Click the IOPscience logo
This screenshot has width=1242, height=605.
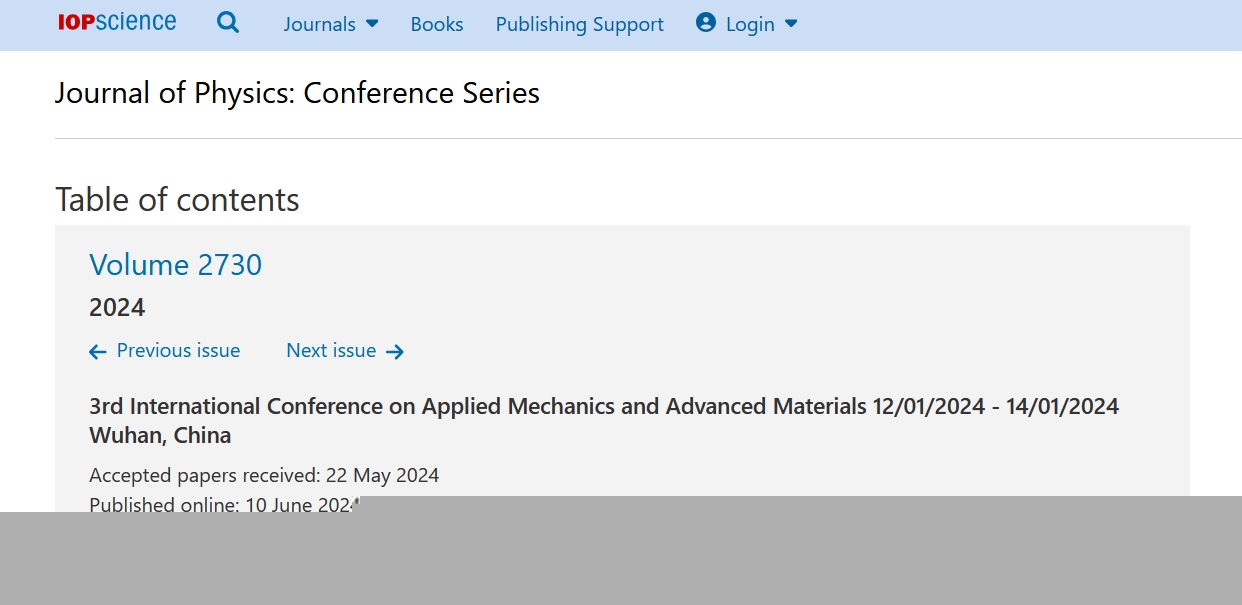pyautogui.click(x=117, y=22)
